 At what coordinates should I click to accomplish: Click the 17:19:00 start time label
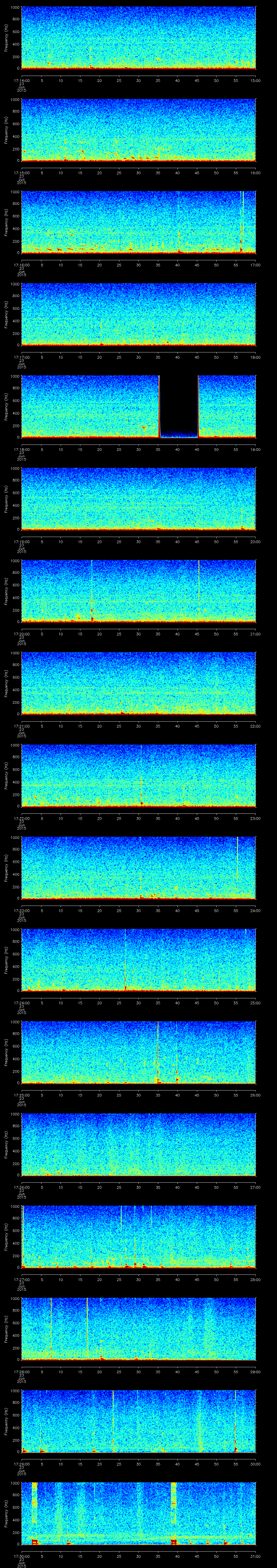click(x=21, y=542)
